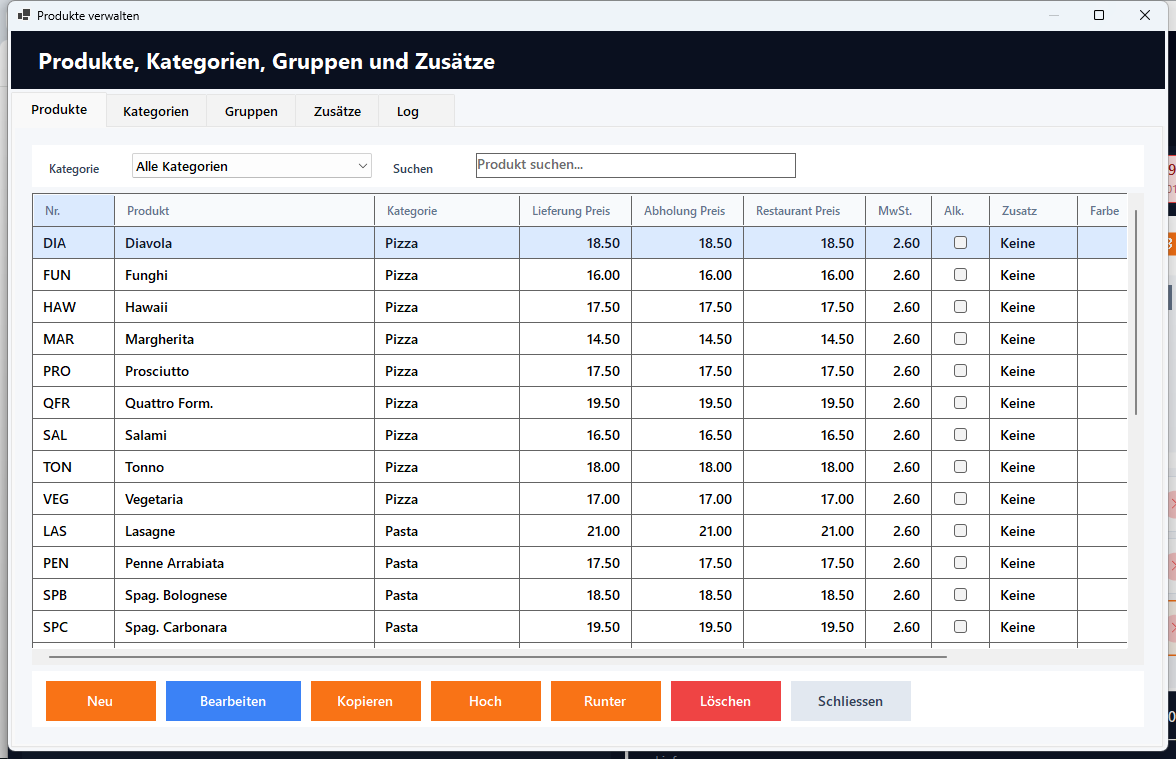Check the Alk. box for Tonno
Screen dimensions: 1176x759
(x=960, y=467)
